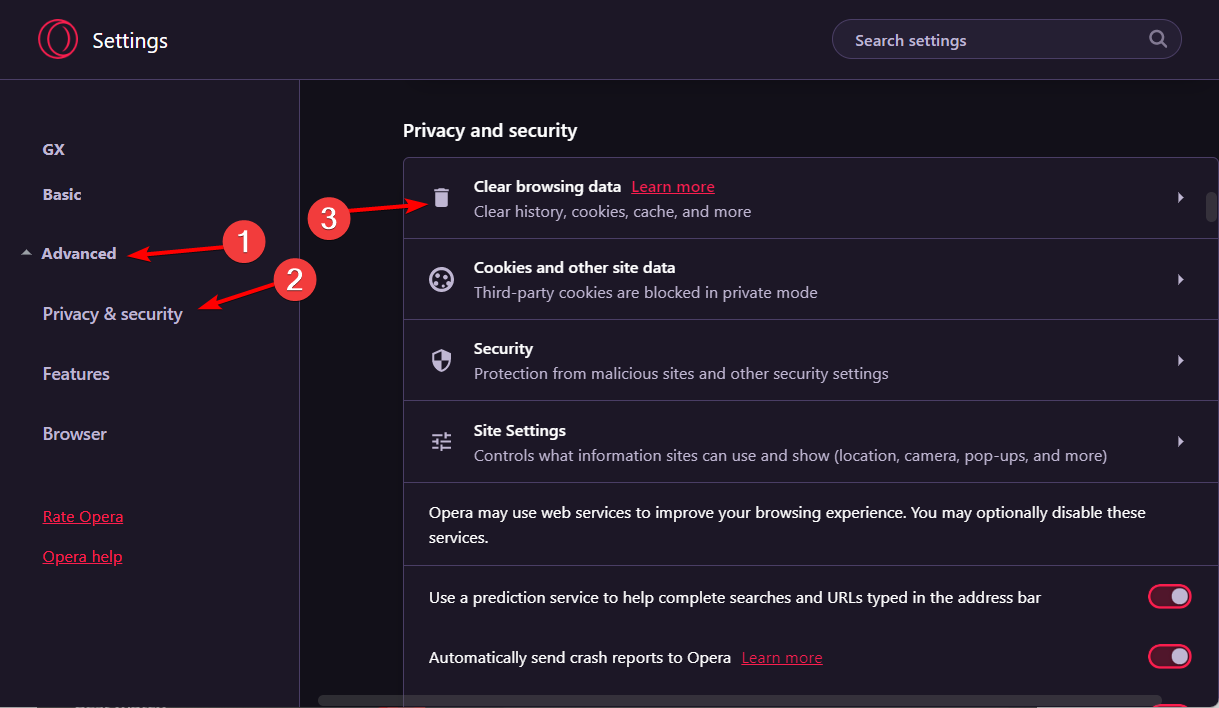1219x708 pixels.
Task: Toggle the prediction service switch
Action: tap(1170, 597)
